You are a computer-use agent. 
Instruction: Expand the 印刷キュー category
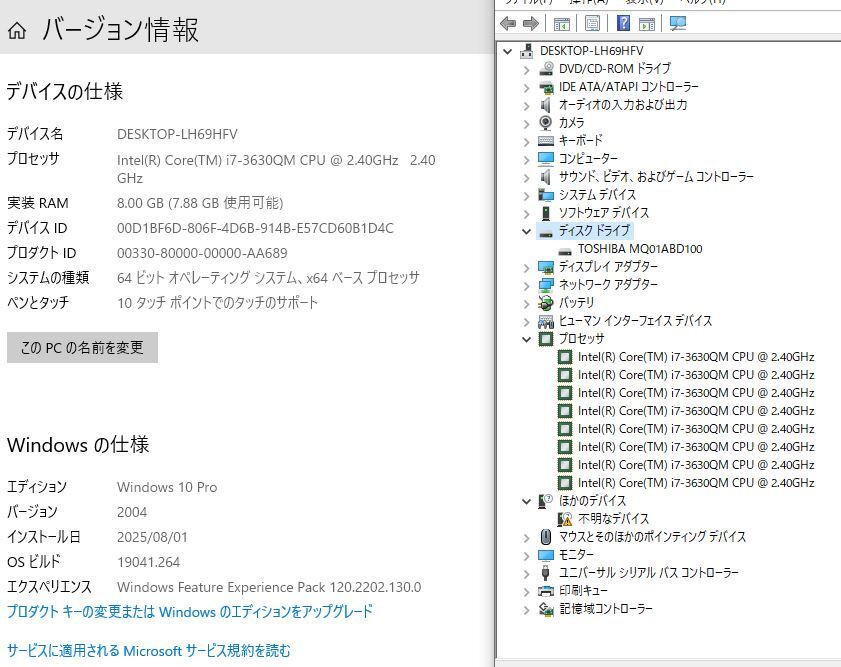[526, 591]
